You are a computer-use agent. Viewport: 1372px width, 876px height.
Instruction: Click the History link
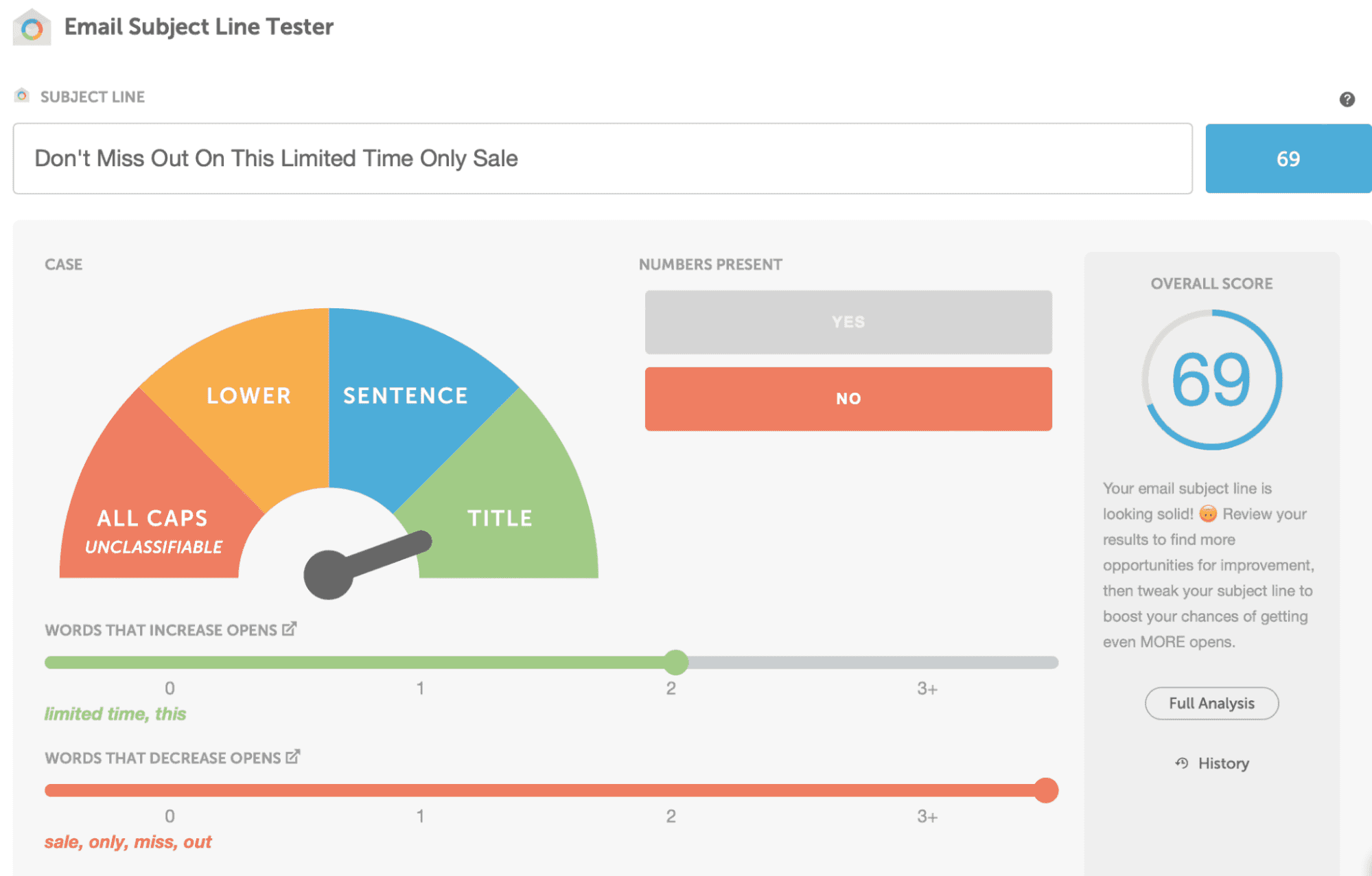[1223, 763]
